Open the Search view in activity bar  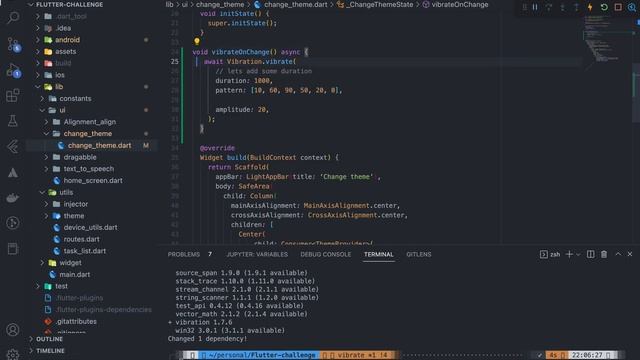point(13,18)
